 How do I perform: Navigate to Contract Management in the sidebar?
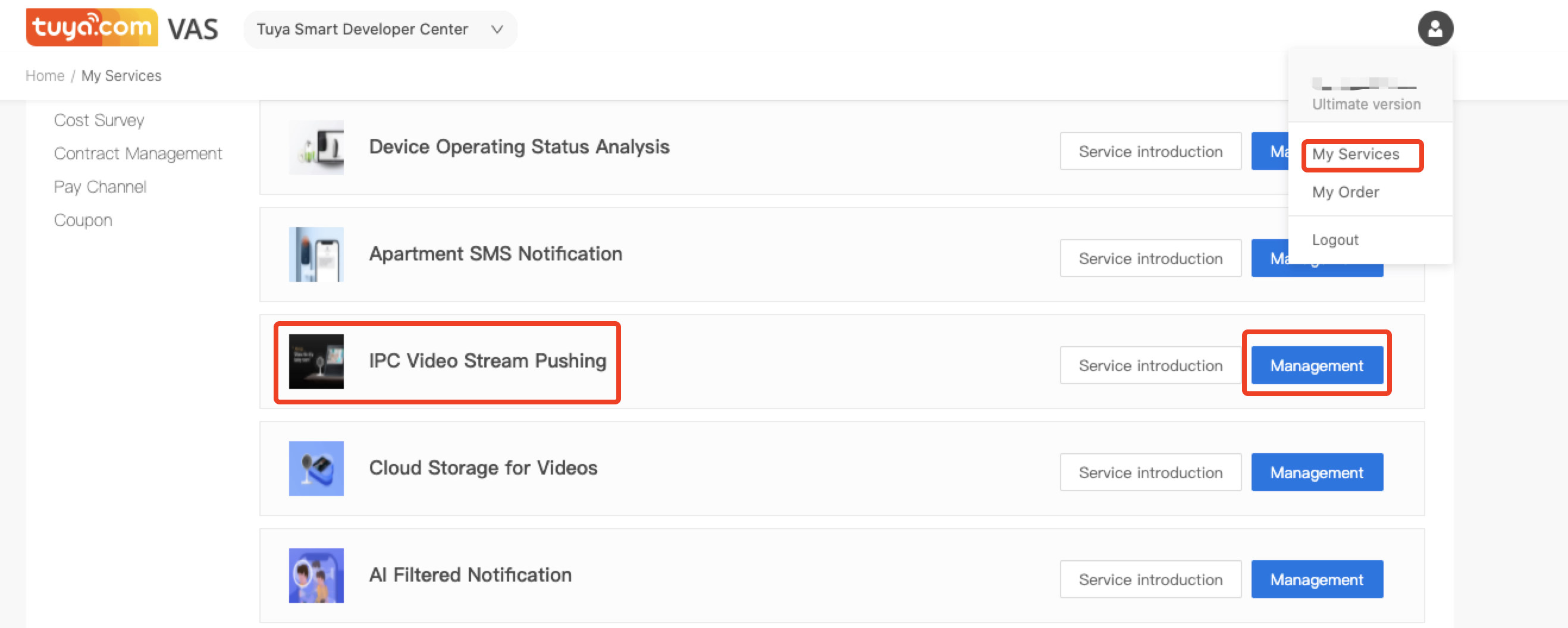click(137, 153)
